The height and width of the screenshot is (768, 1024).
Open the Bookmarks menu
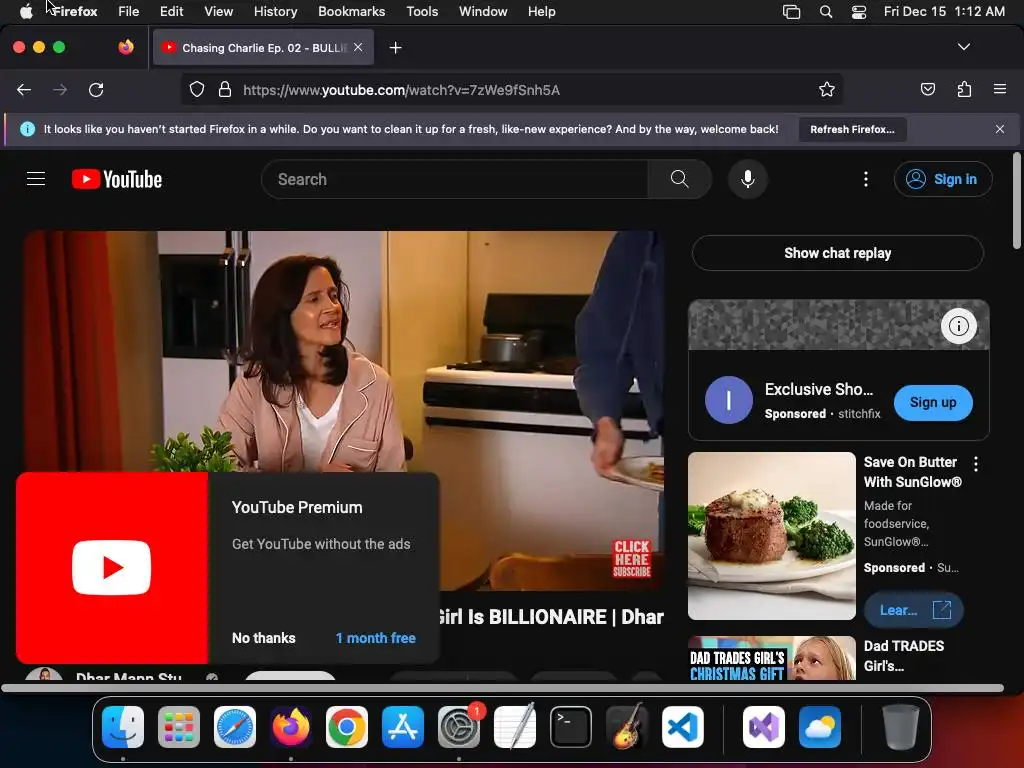351,11
